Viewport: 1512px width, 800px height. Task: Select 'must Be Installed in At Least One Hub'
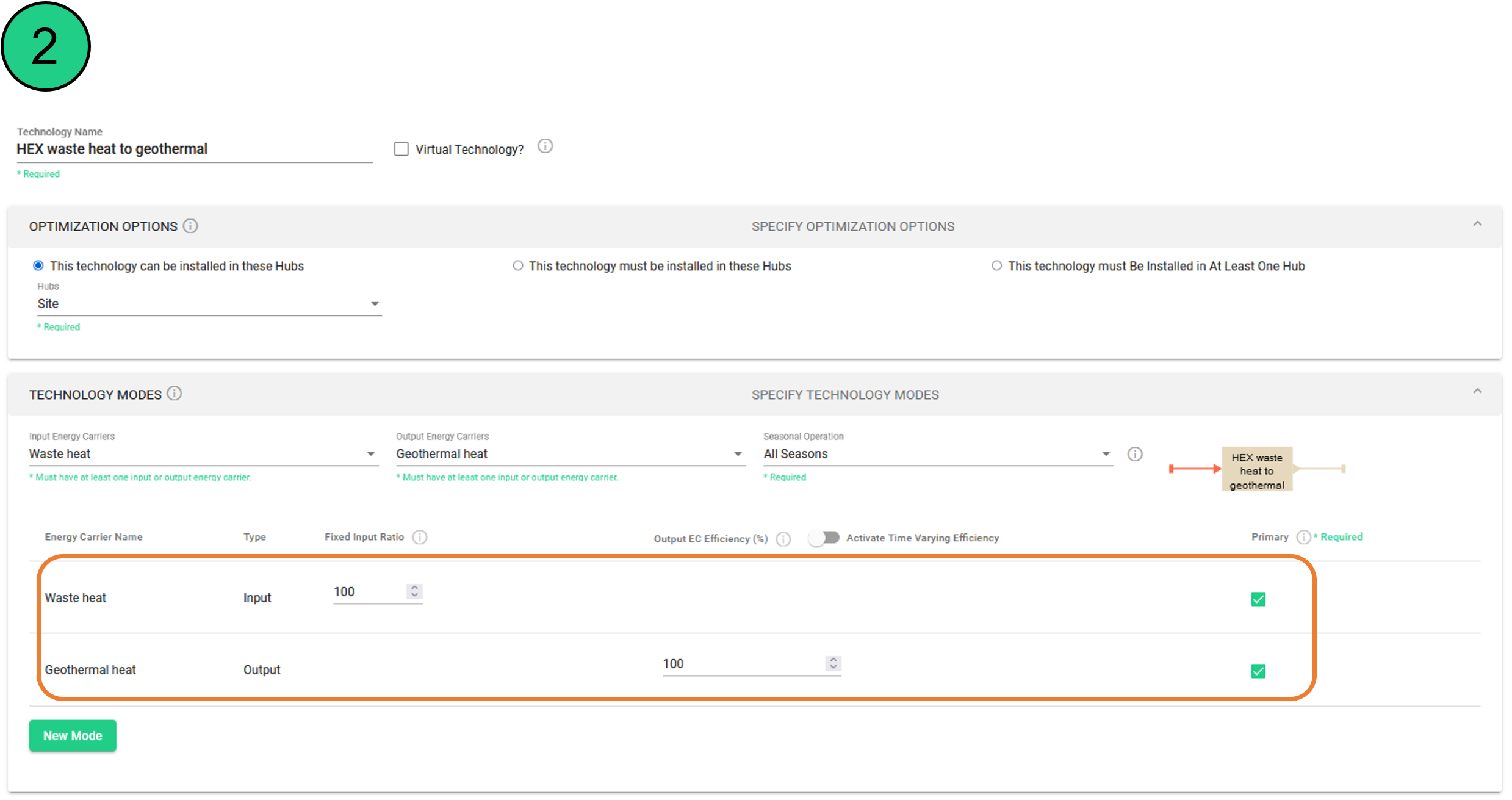(996, 266)
